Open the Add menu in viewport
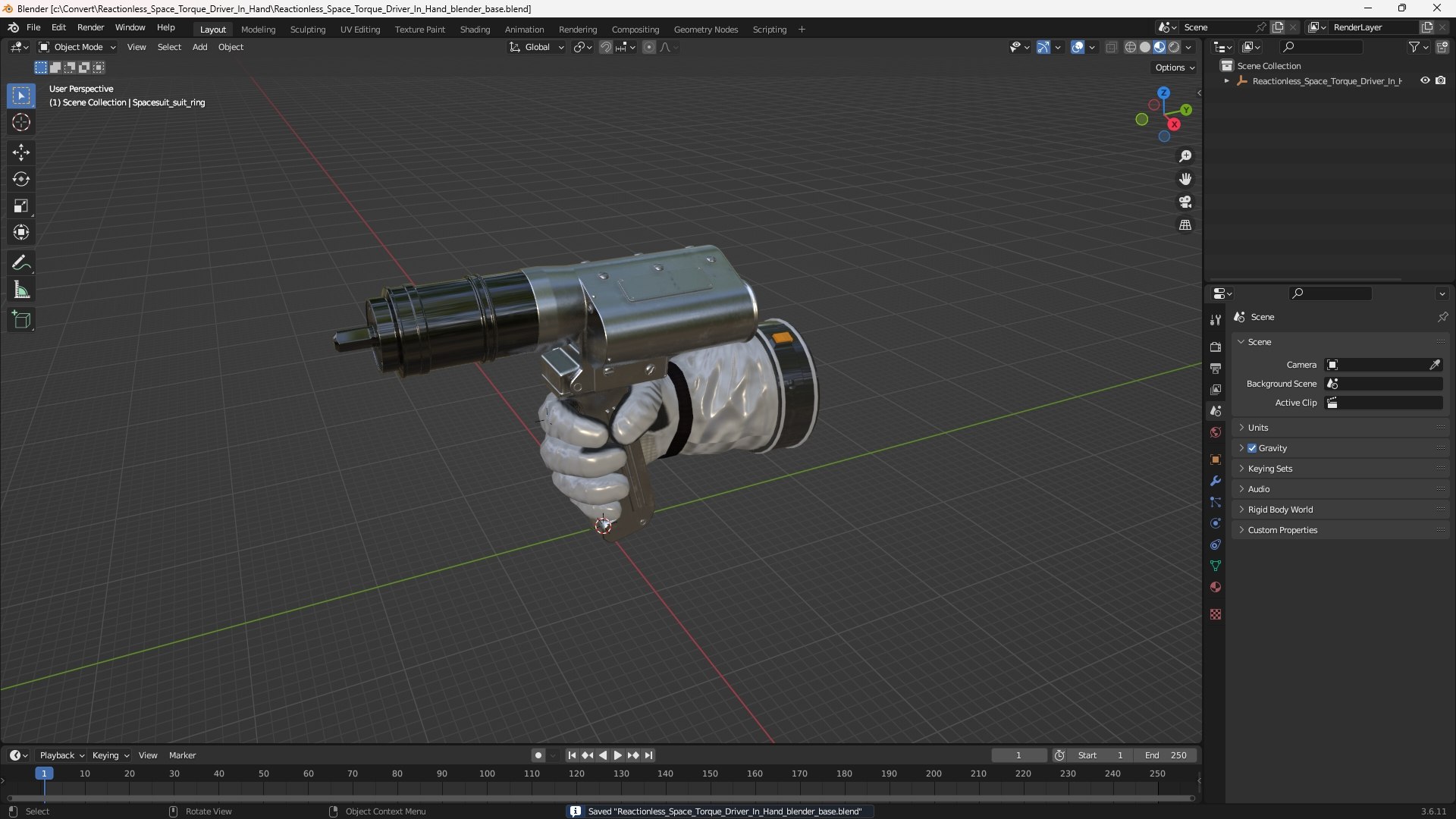 (199, 47)
